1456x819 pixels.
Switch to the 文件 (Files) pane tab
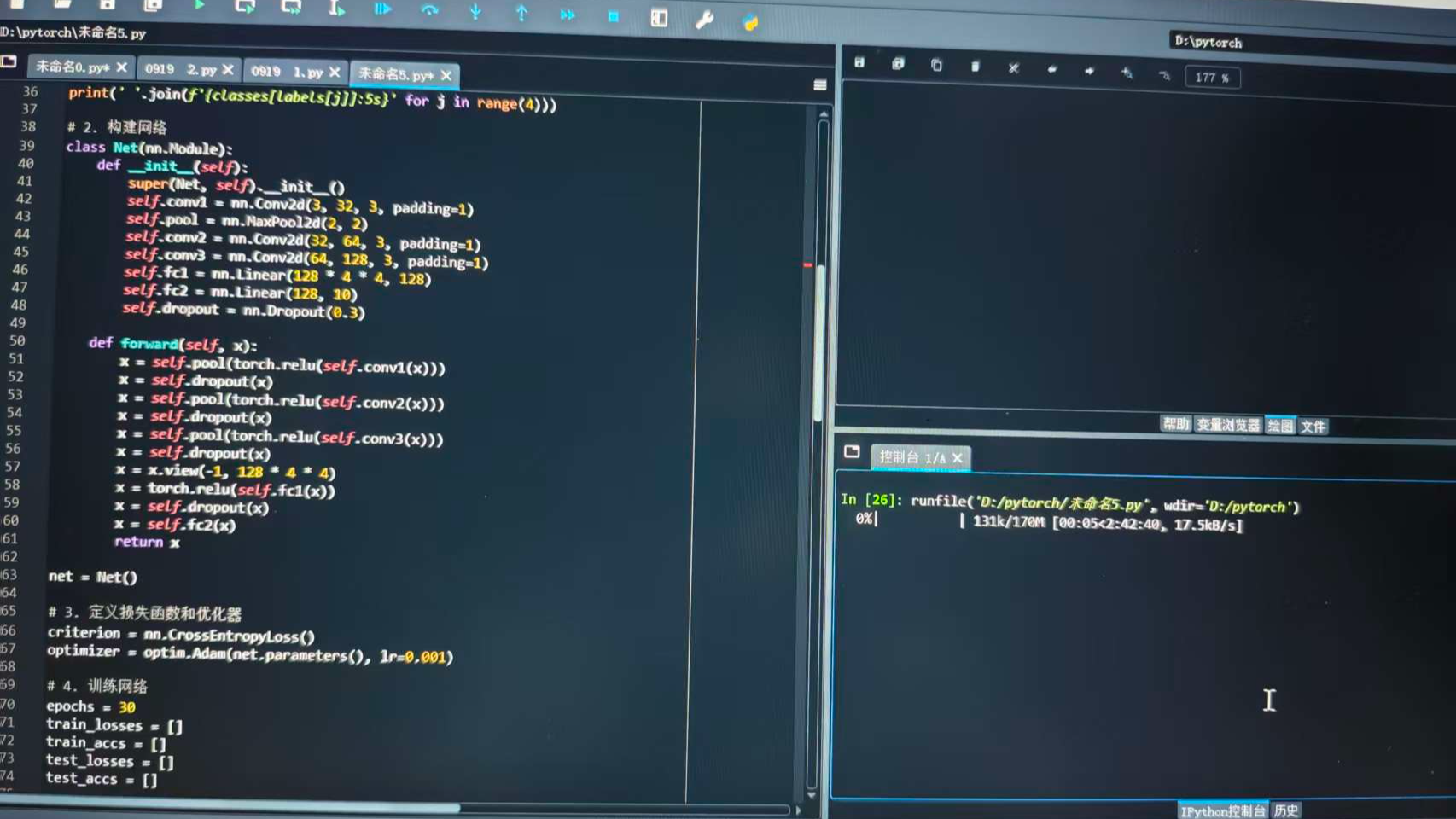coord(1313,427)
